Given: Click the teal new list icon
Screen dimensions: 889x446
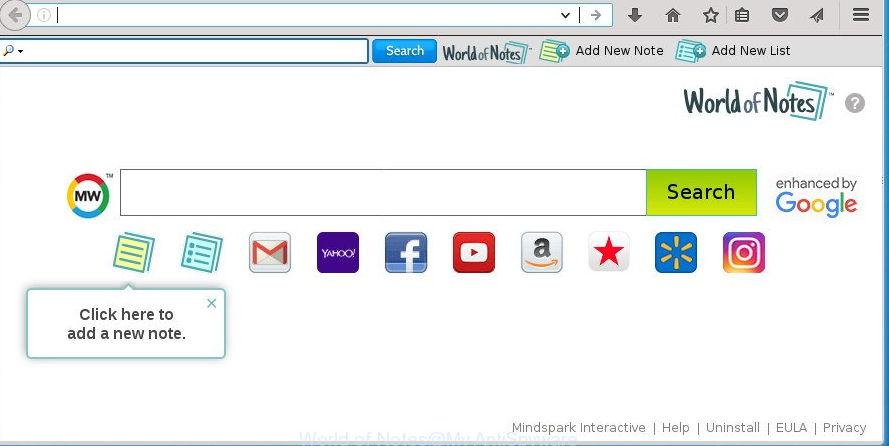Looking at the screenshot, I should point(201,253).
